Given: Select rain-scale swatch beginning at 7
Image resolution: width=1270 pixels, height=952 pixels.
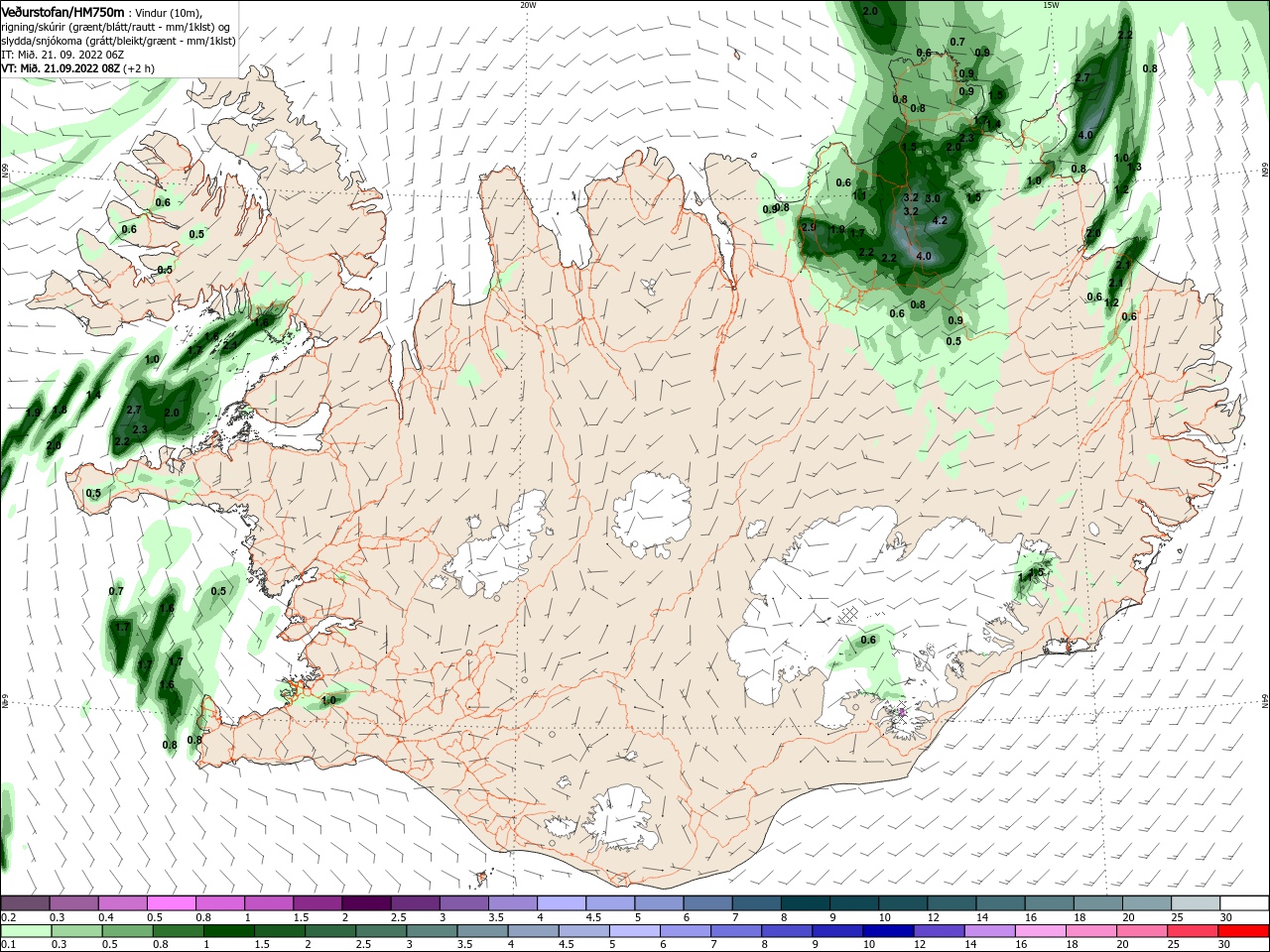Looking at the screenshot, I should tap(736, 931).
